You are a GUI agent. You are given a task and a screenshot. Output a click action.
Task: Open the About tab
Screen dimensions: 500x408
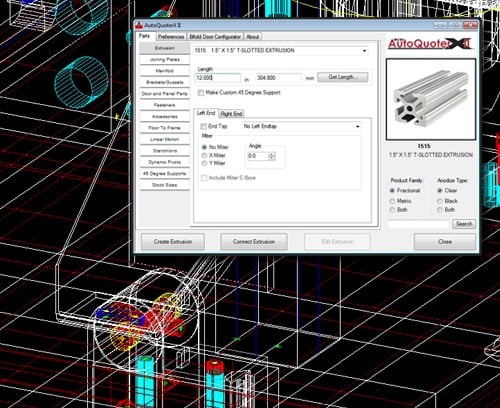coord(253,37)
